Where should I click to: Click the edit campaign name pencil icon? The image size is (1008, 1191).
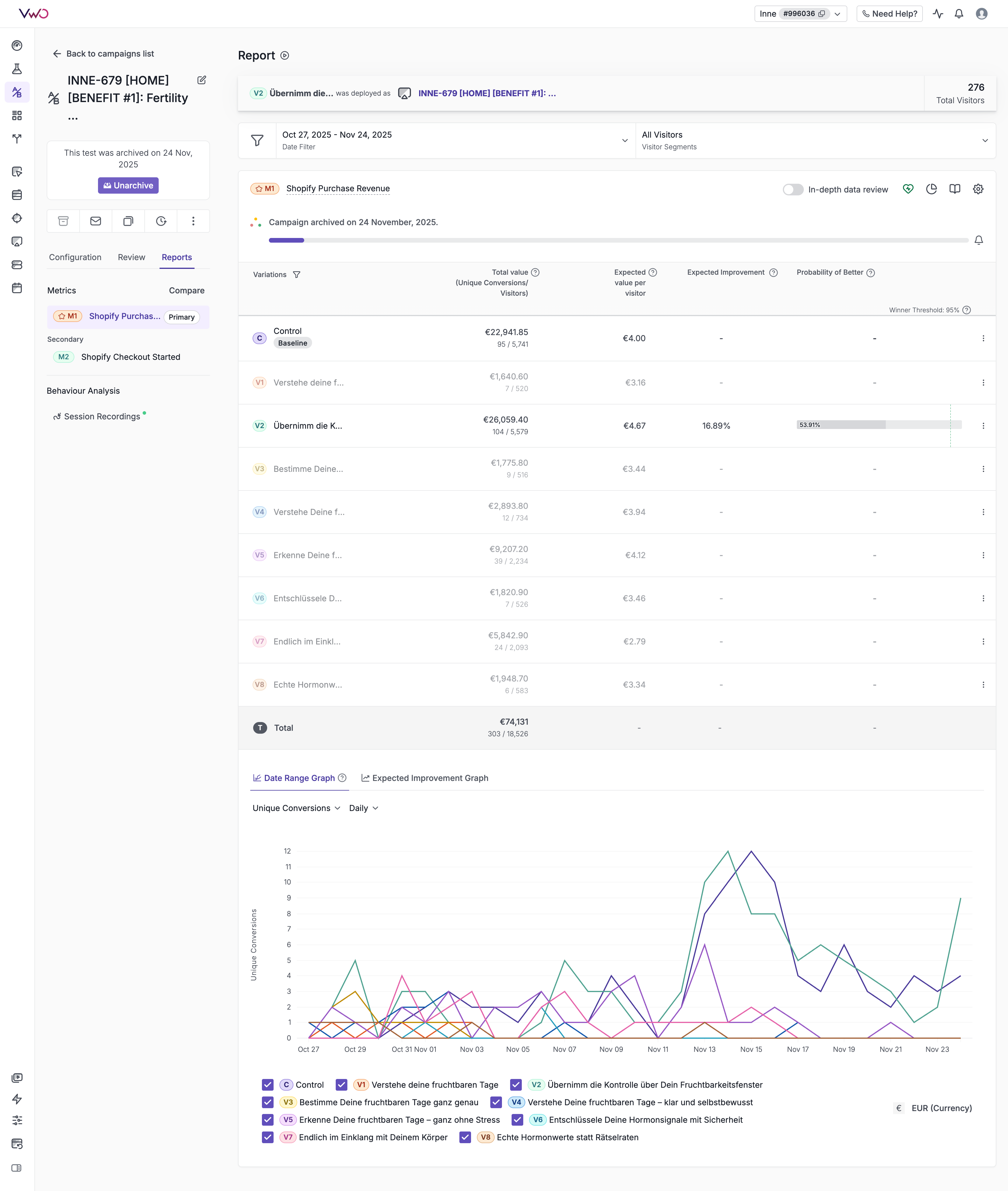point(202,80)
